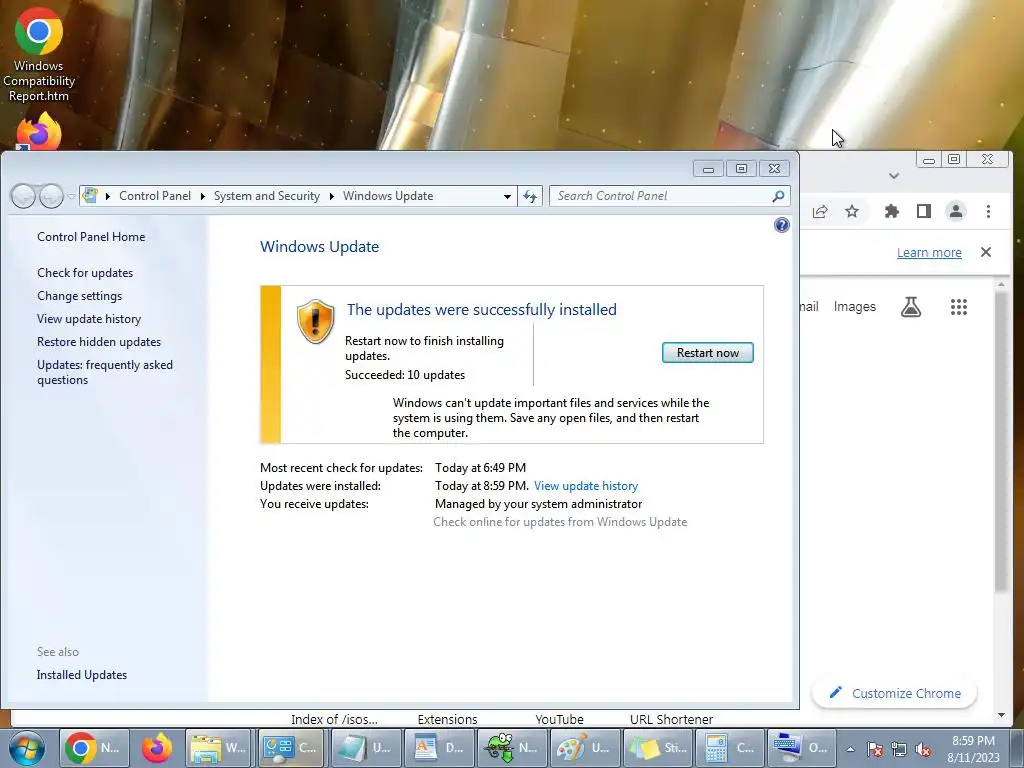
Task: Show hidden tray icons arrow
Action: click(x=850, y=750)
